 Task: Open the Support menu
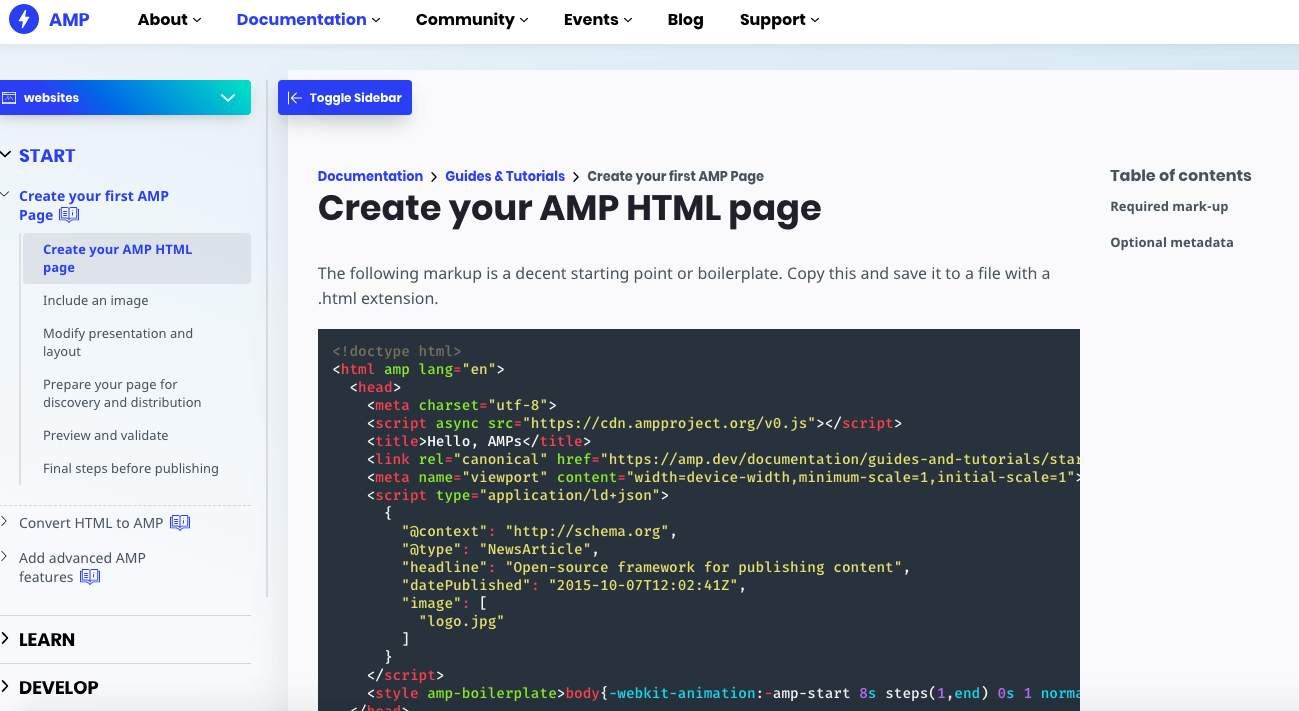[x=779, y=20]
